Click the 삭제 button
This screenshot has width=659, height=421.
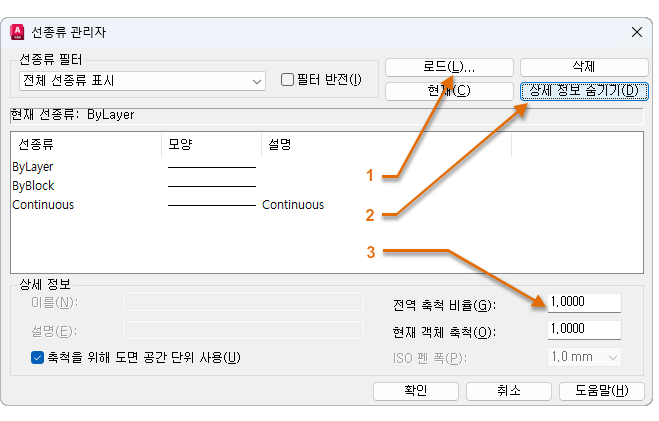584,67
